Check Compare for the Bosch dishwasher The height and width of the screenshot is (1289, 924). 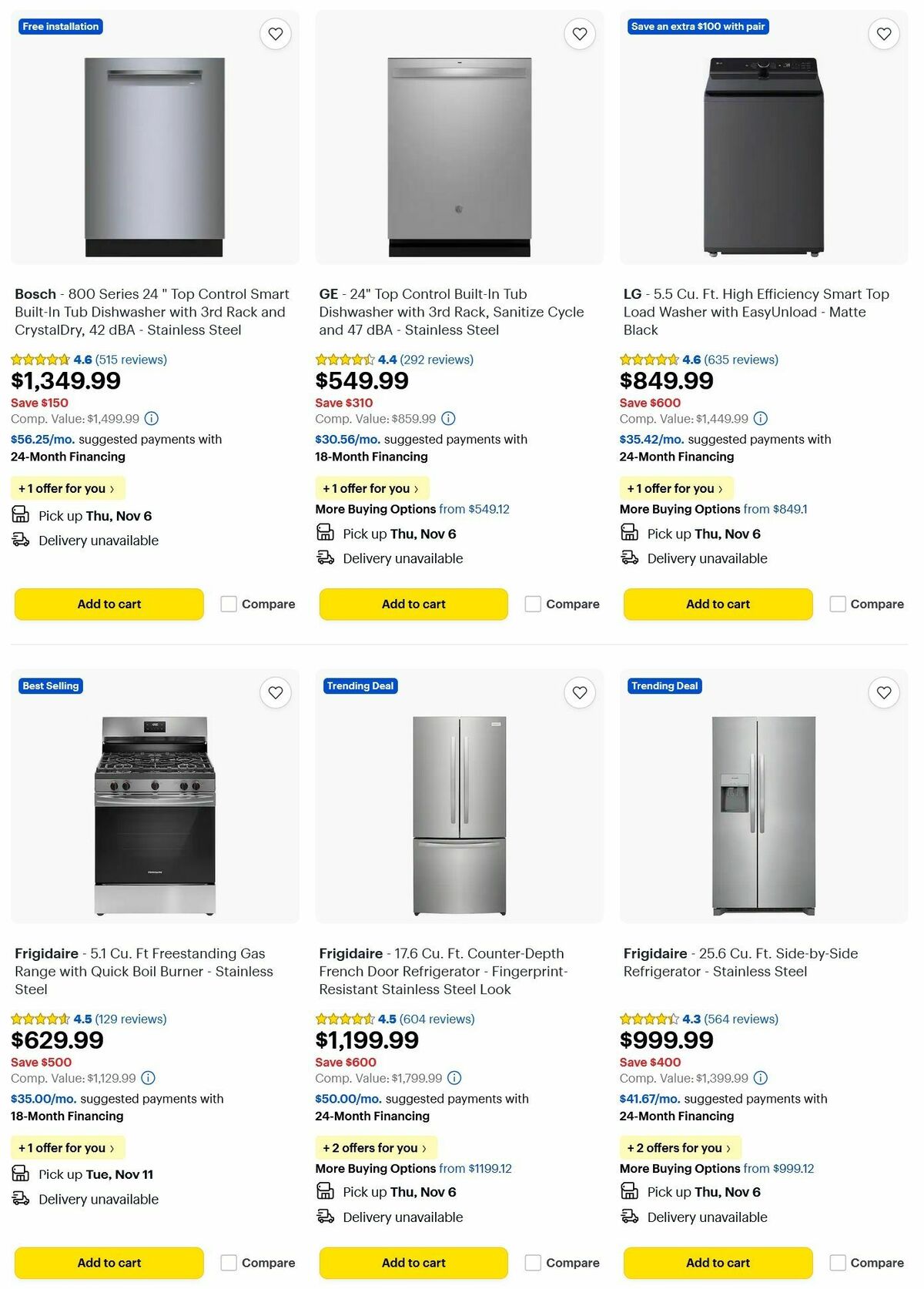click(x=229, y=604)
